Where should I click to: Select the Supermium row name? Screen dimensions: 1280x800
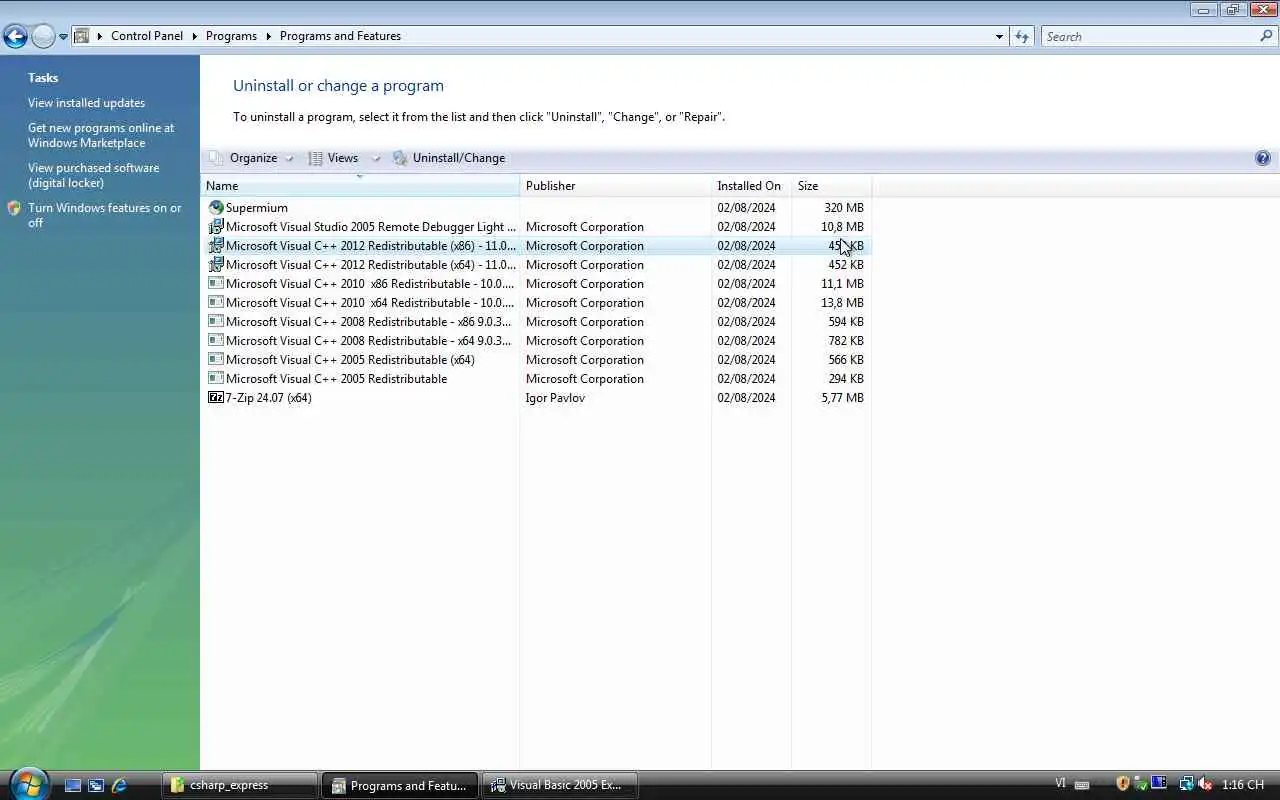click(256, 208)
